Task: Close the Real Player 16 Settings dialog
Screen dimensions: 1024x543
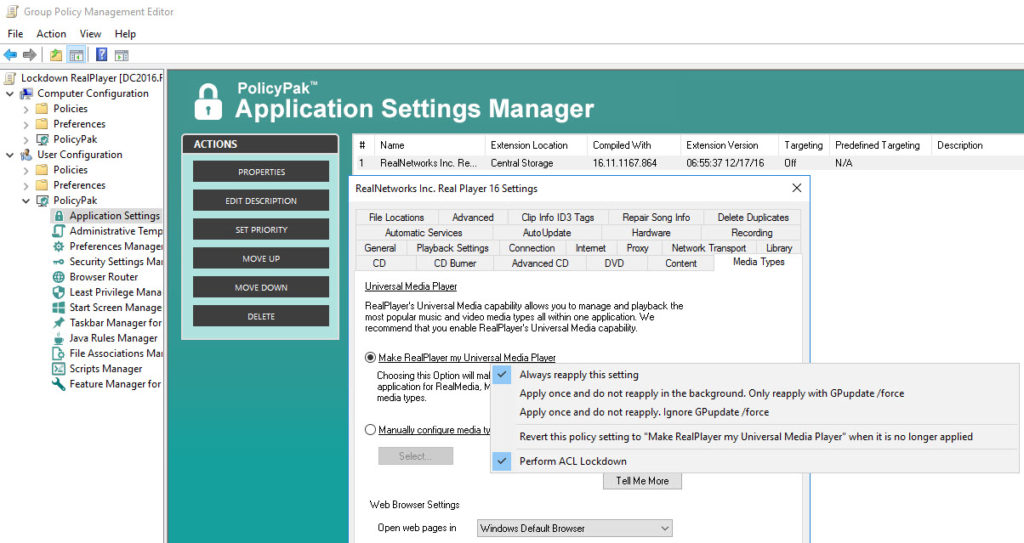Action: 796,188
